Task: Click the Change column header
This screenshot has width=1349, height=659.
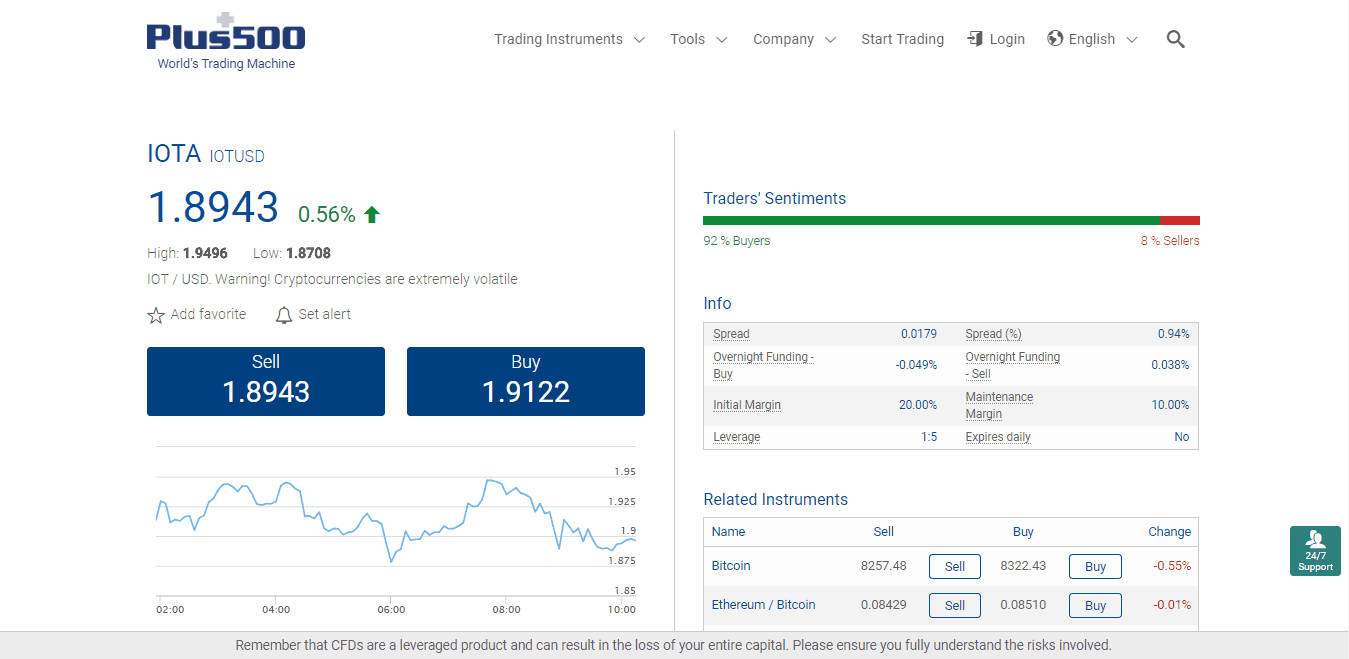Action: (x=1170, y=532)
